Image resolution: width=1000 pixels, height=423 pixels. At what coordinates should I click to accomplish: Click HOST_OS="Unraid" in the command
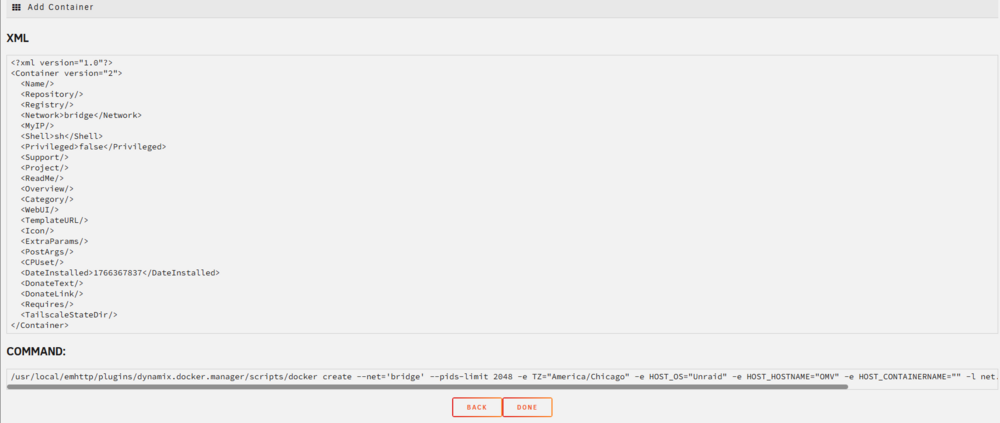point(688,376)
